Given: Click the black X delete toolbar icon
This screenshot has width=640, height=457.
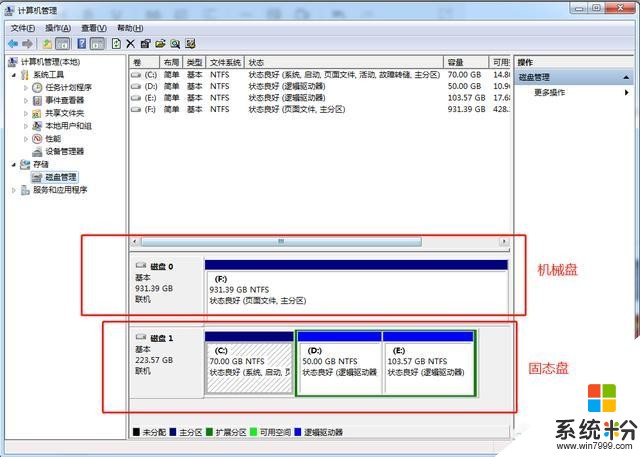Looking at the screenshot, I should coord(131,43).
